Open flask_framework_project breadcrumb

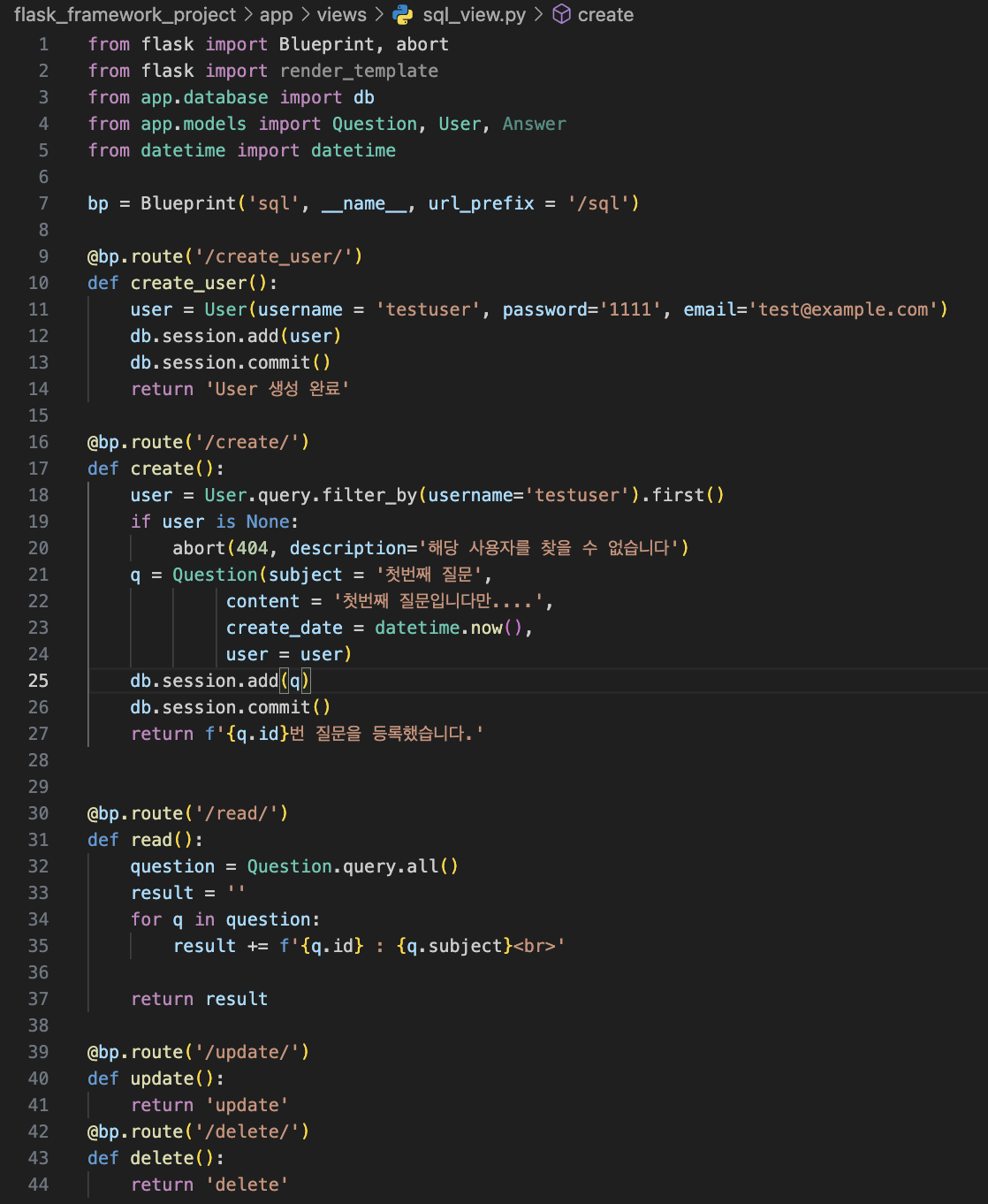tap(125, 15)
